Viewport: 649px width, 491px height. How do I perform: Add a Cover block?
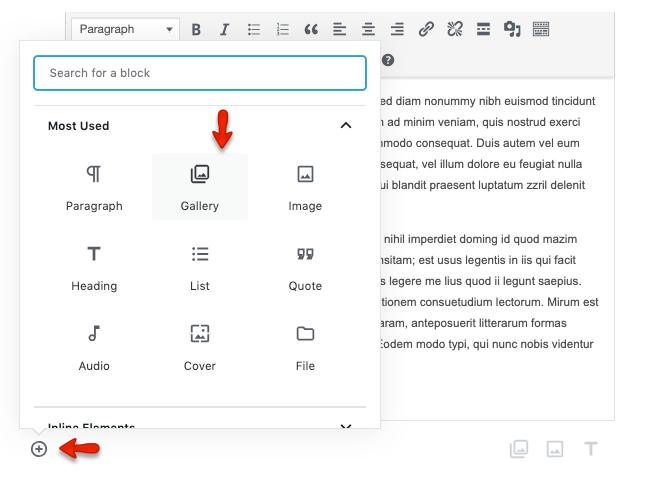click(200, 346)
